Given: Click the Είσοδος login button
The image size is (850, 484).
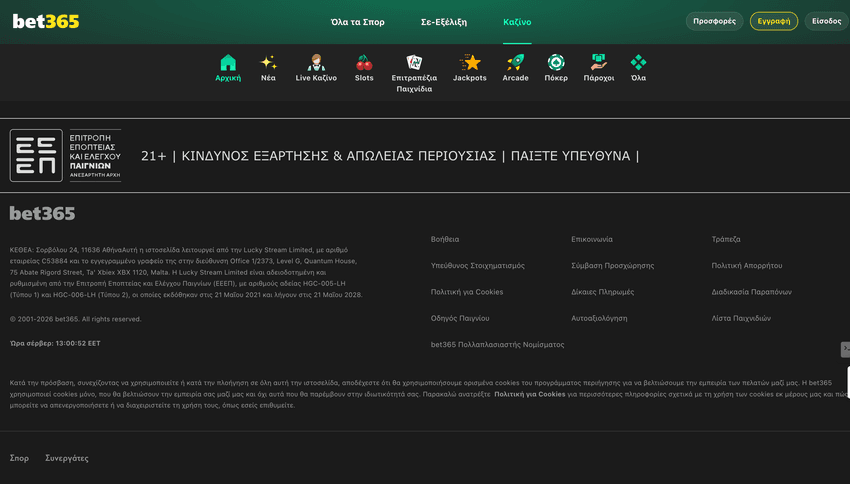Looking at the screenshot, I should 827,21.
